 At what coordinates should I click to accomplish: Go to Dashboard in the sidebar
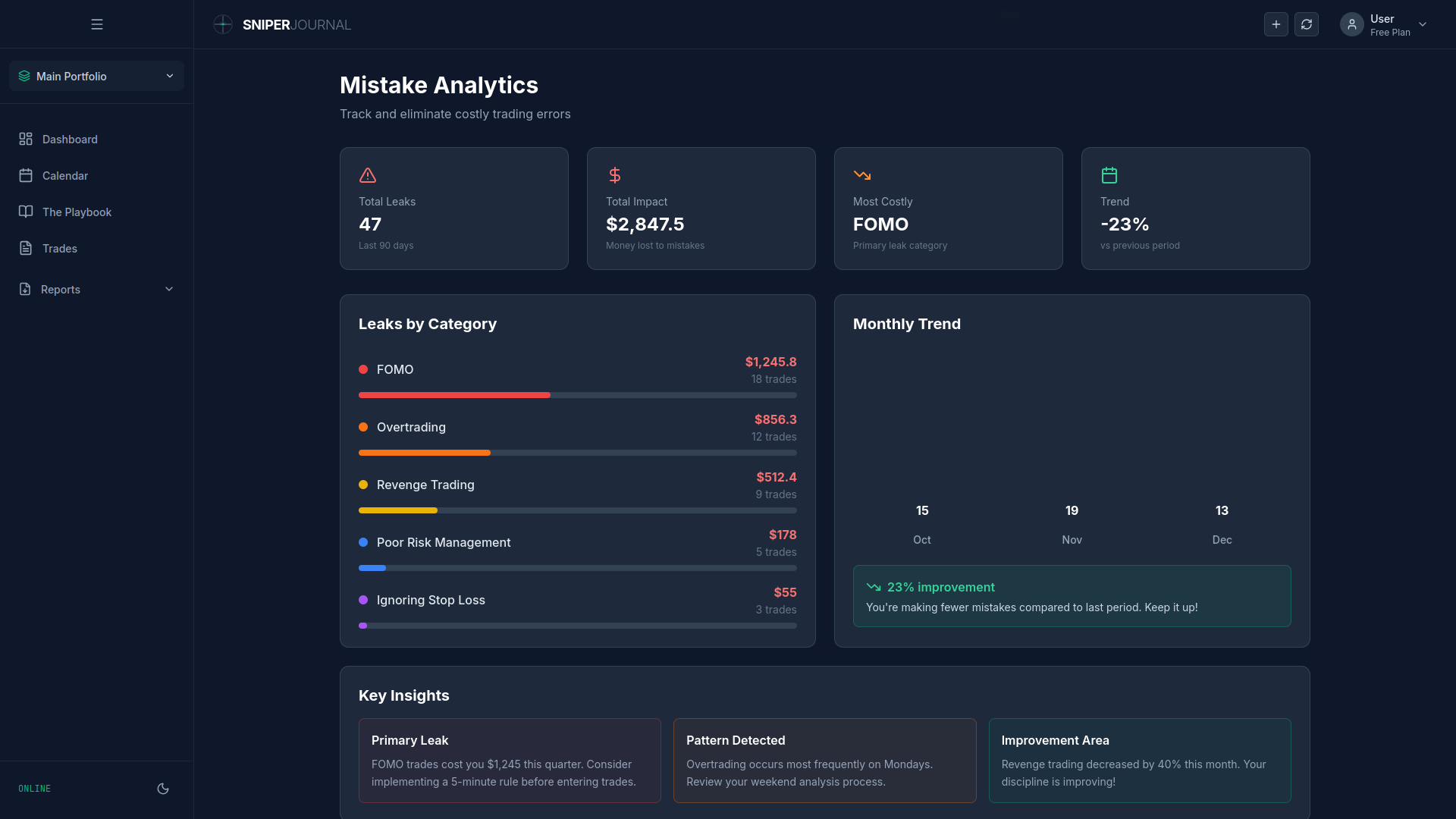(x=96, y=139)
